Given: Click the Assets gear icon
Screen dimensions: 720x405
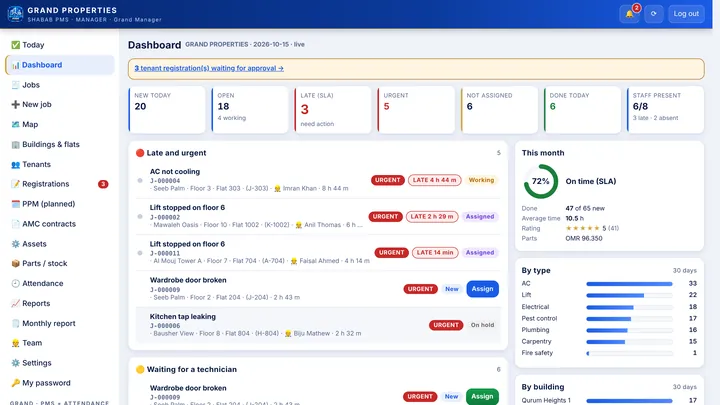Looking at the screenshot, I should tap(16, 244).
